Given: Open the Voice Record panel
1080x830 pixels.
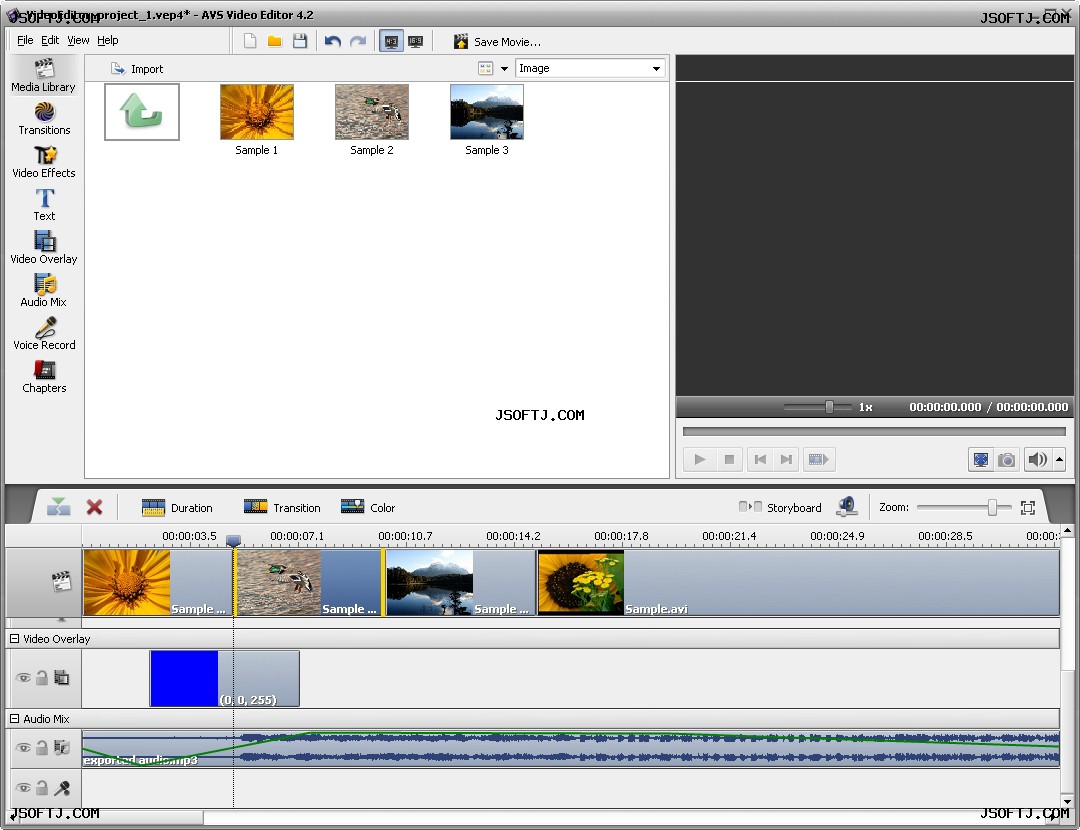Looking at the screenshot, I should (x=43, y=334).
